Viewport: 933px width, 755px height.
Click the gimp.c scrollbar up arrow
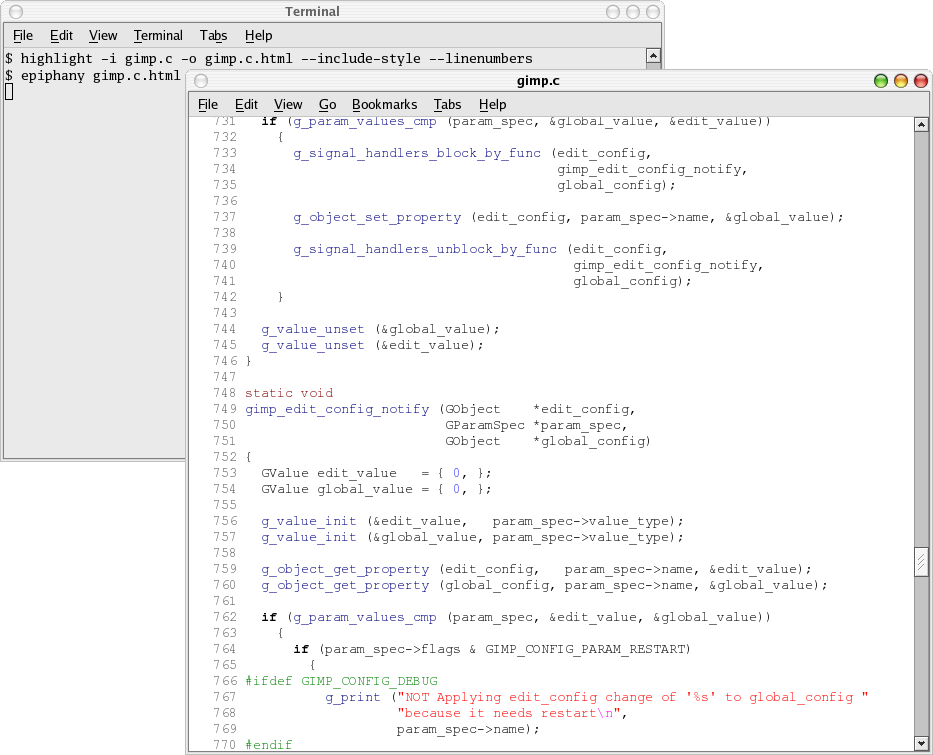click(x=921, y=124)
